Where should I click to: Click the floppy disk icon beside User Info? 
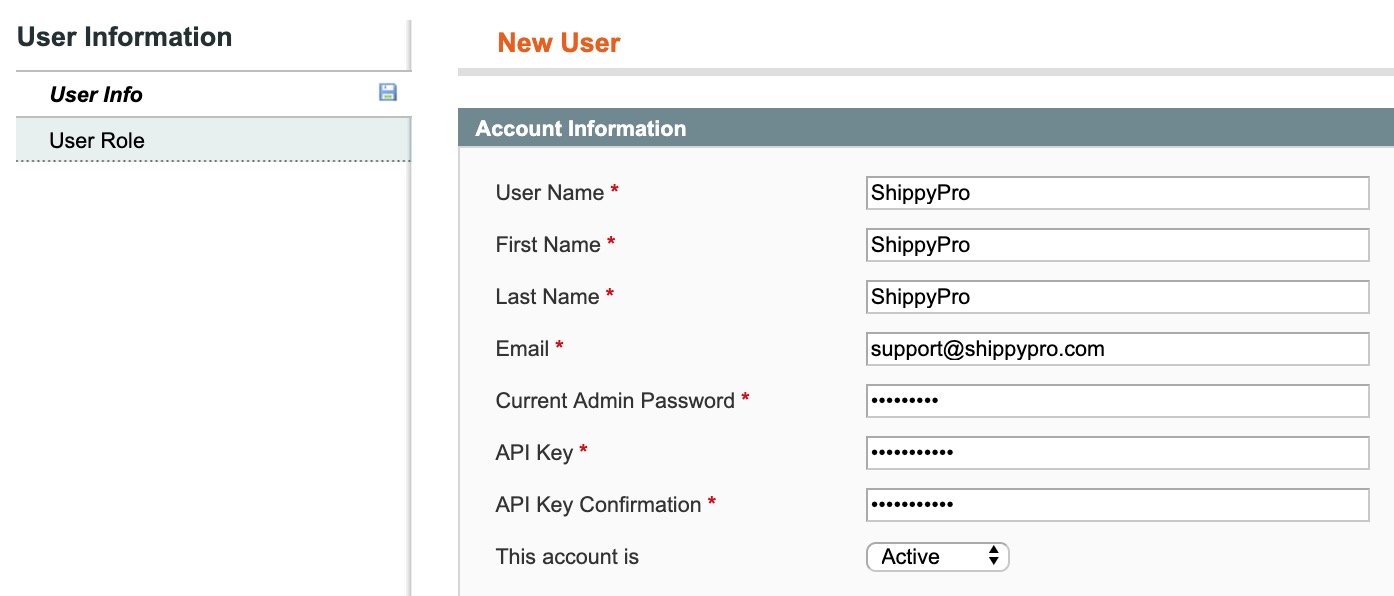click(x=388, y=93)
